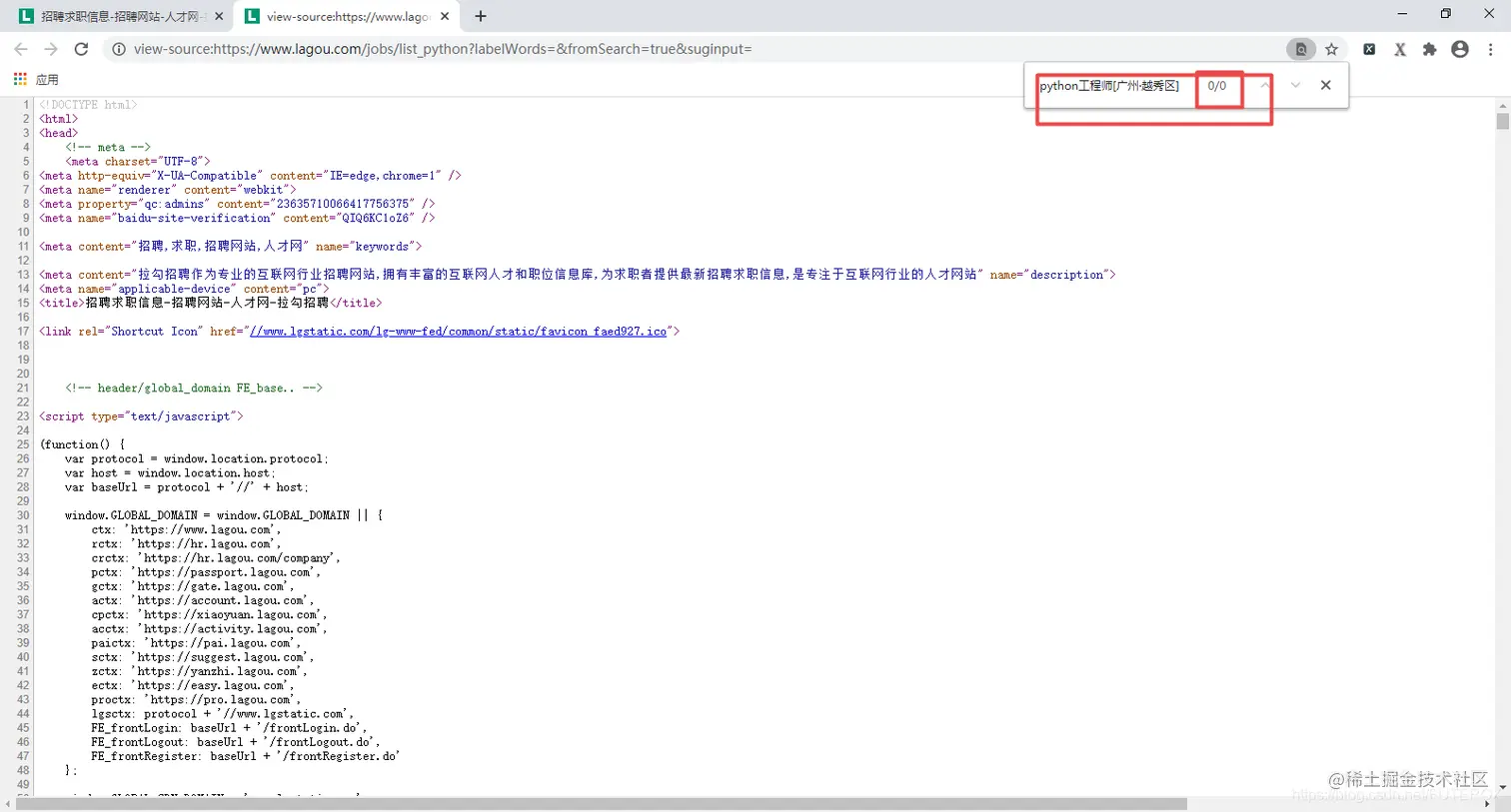The image size is (1511, 812).
Task: Click the line 'var protocol = window.location.protocol'
Action: point(197,458)
